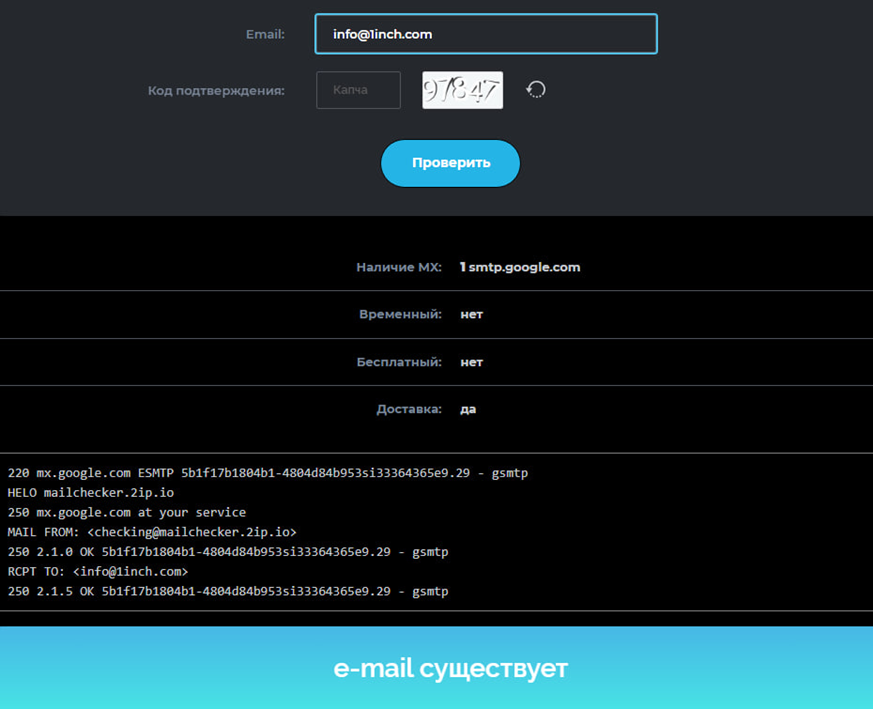Click the HELO mailchecker.2ip.io log line

click(x=91, y=492)
